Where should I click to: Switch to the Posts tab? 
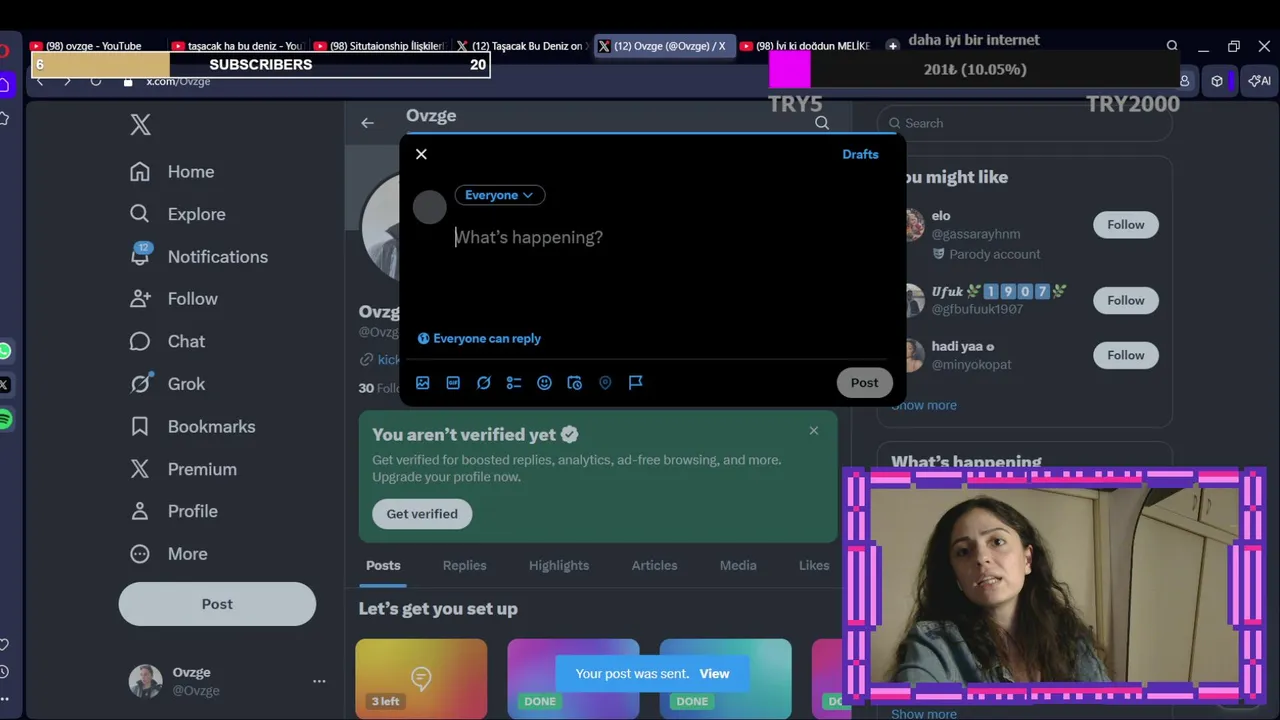tap(383, 565)
